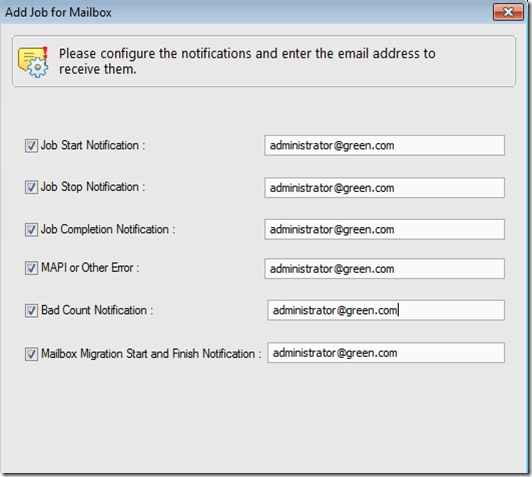Click the notification settings note-and-gear icon
Image resolution: width=532 pixels, height=477 pixels.
click(33, 62)
